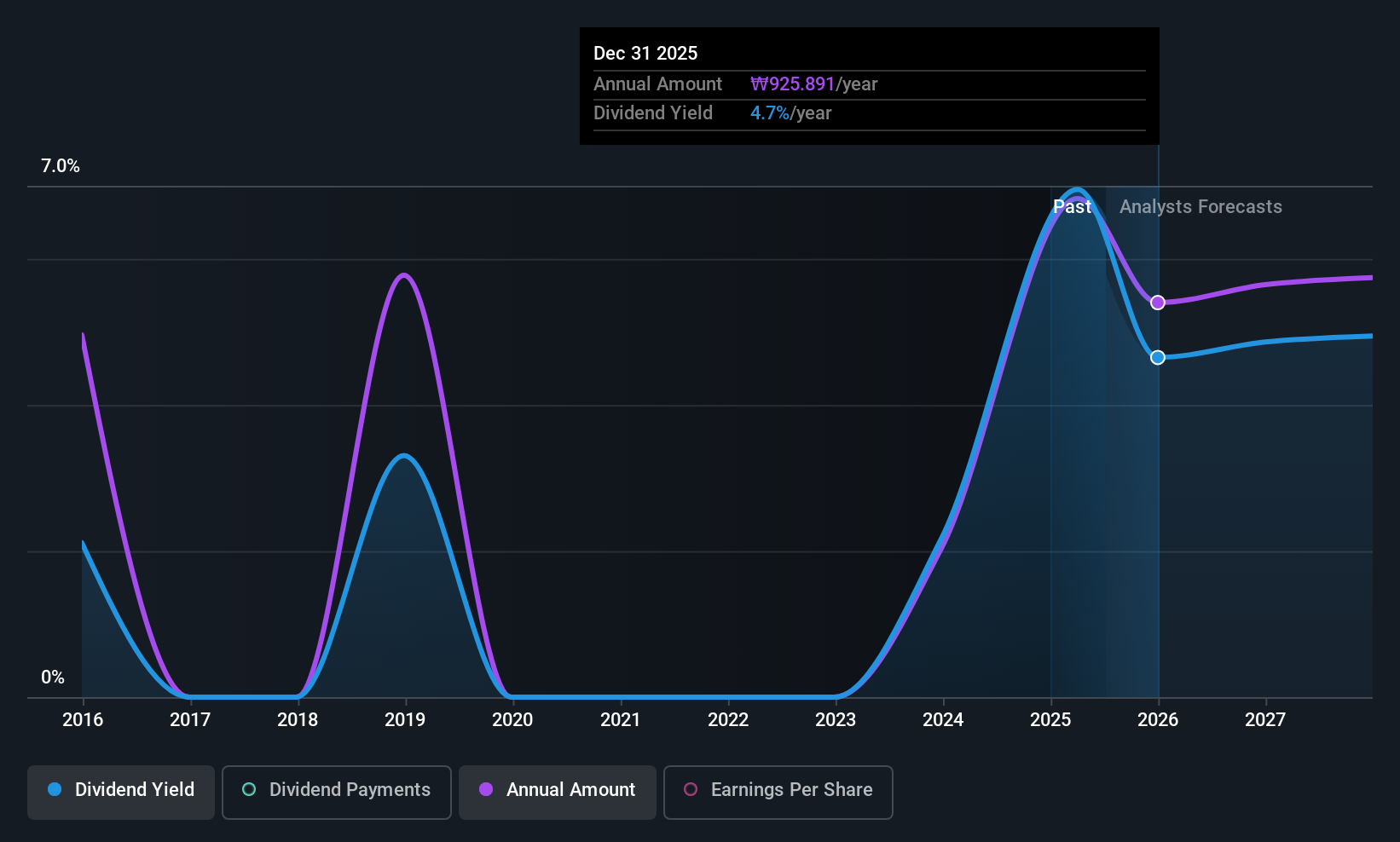Click the 2018 x-axis label
Image resolution: width=1400 pixels, height=842 pixels.
coord(298,719)
